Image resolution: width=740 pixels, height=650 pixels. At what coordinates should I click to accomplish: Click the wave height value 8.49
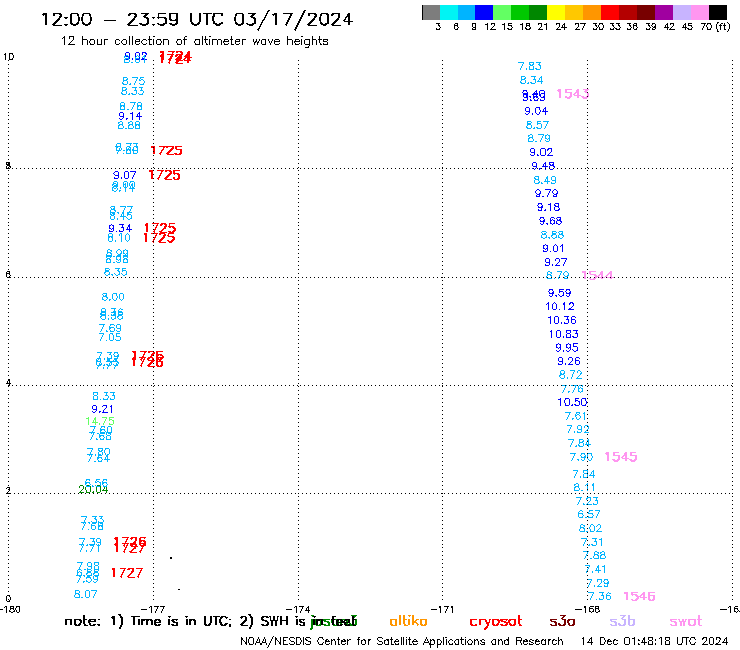click(545, 180)
